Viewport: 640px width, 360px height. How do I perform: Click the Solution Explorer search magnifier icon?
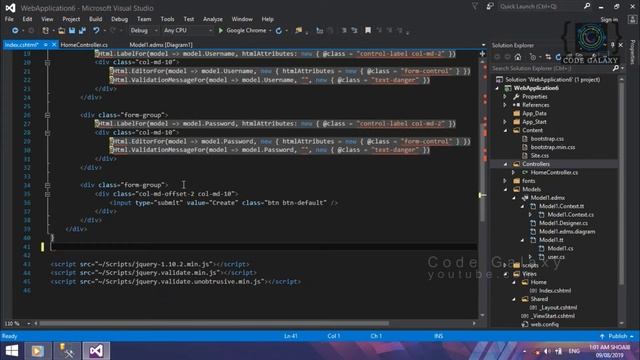[616, 68]
